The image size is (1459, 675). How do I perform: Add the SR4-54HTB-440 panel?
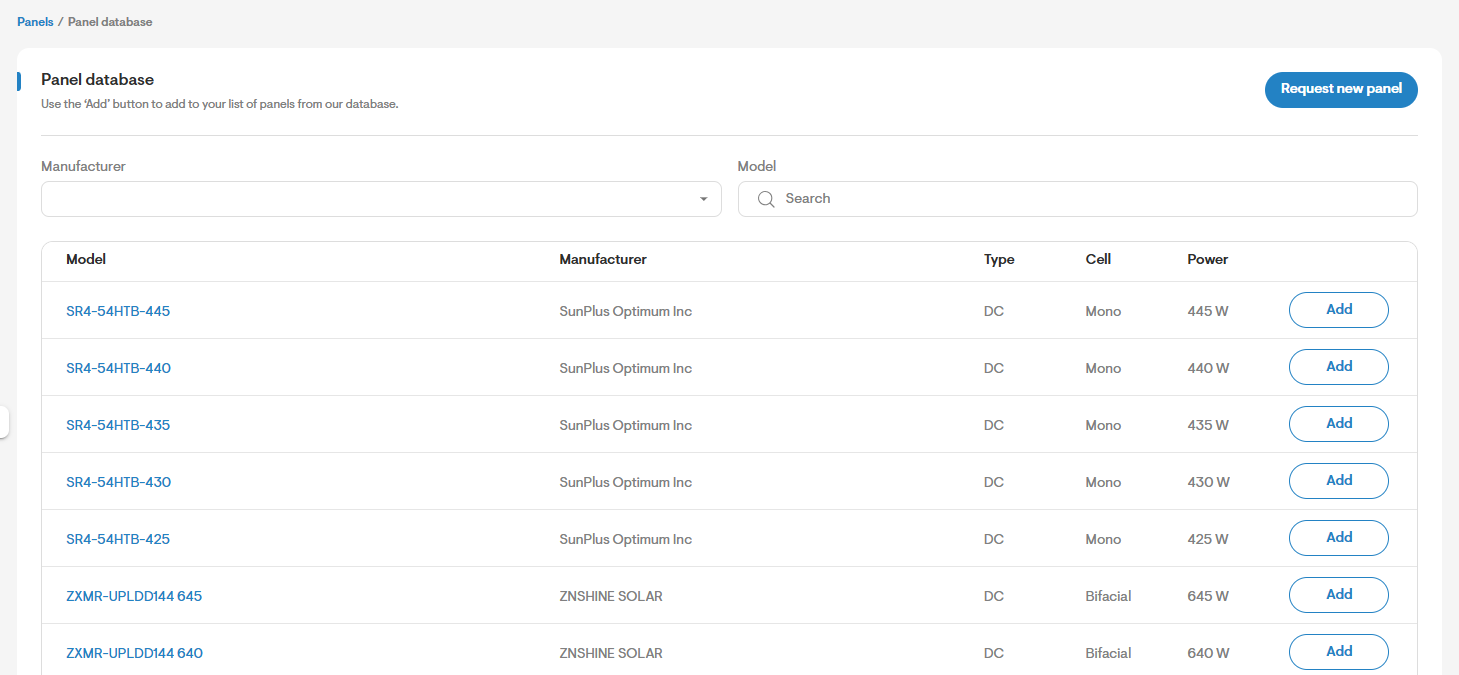click(x=1339, y=367)
